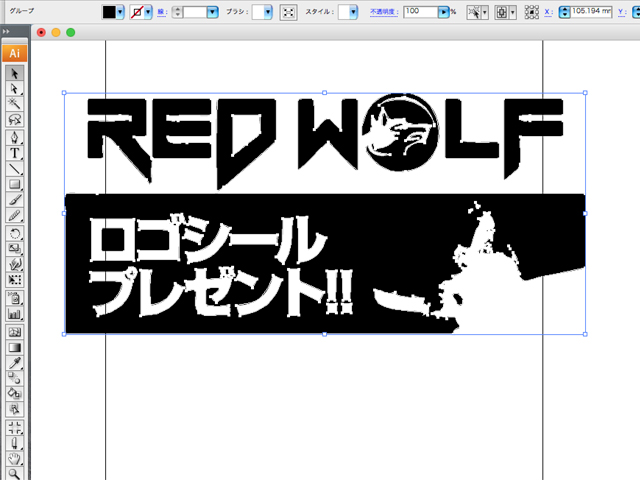Screen dimensions: 640x480
Task: Click the グループ selection label
Action: pyautogui.click(x=22, y=11)
